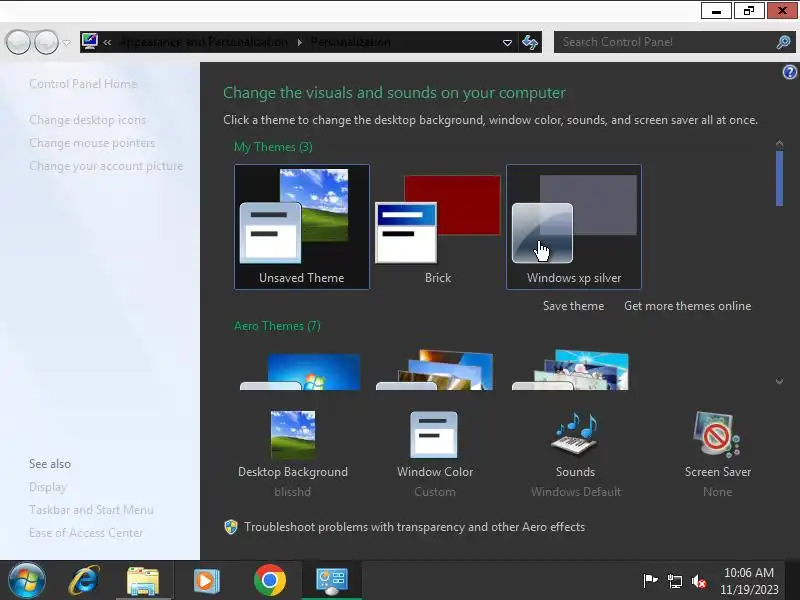
Task: Click the Save theme link
Action: 573,306
